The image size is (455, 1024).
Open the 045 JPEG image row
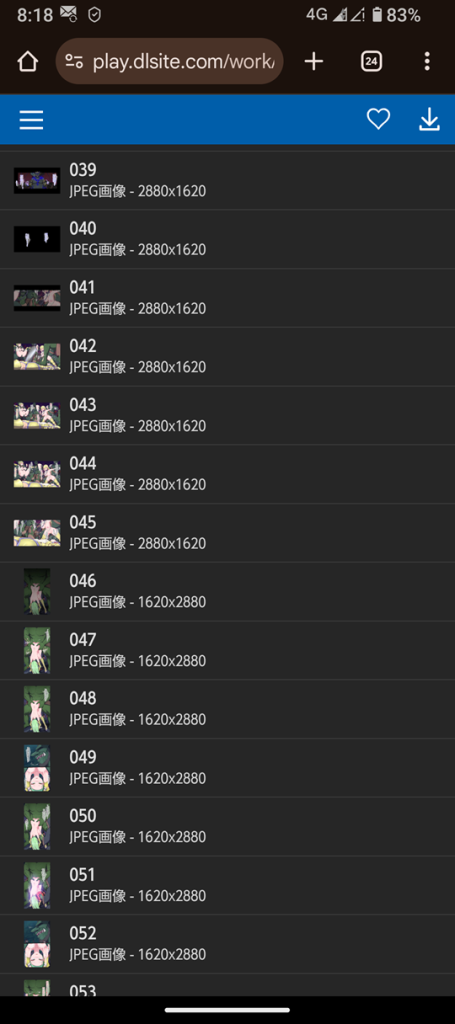tap(227, 533)
